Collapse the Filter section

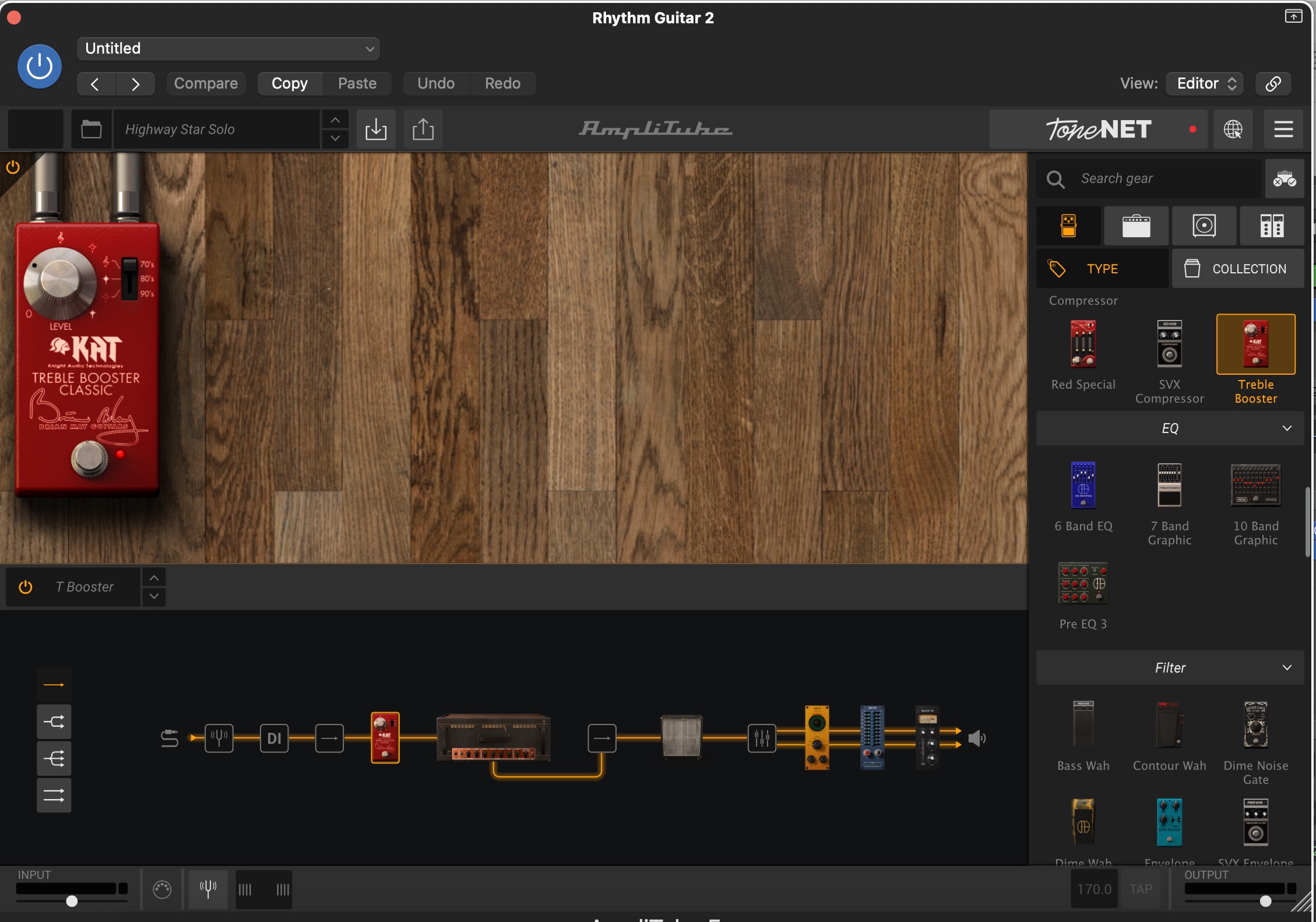(x=1170, y=668)
